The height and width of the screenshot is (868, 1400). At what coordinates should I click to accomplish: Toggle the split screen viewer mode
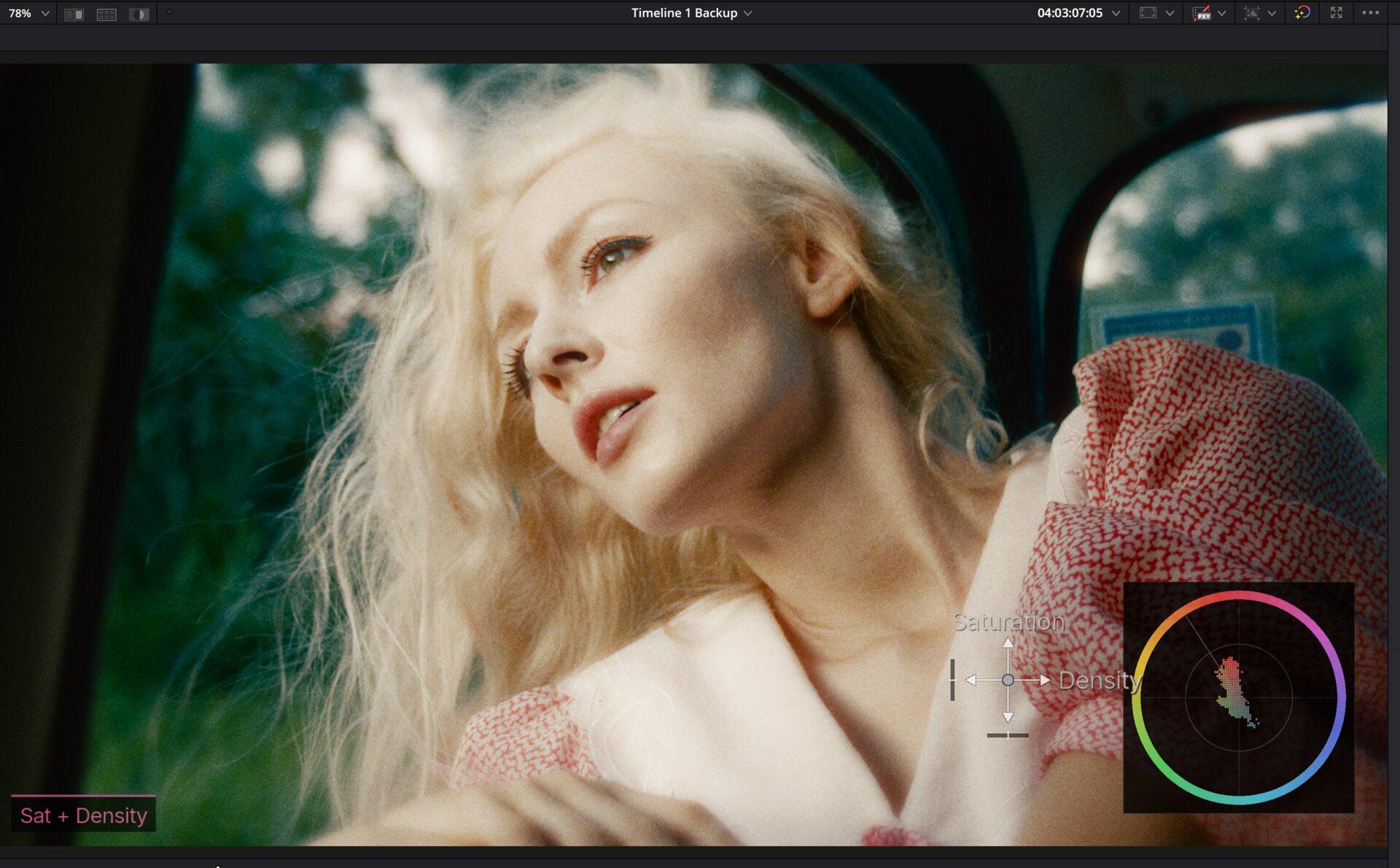pos(106,14)
